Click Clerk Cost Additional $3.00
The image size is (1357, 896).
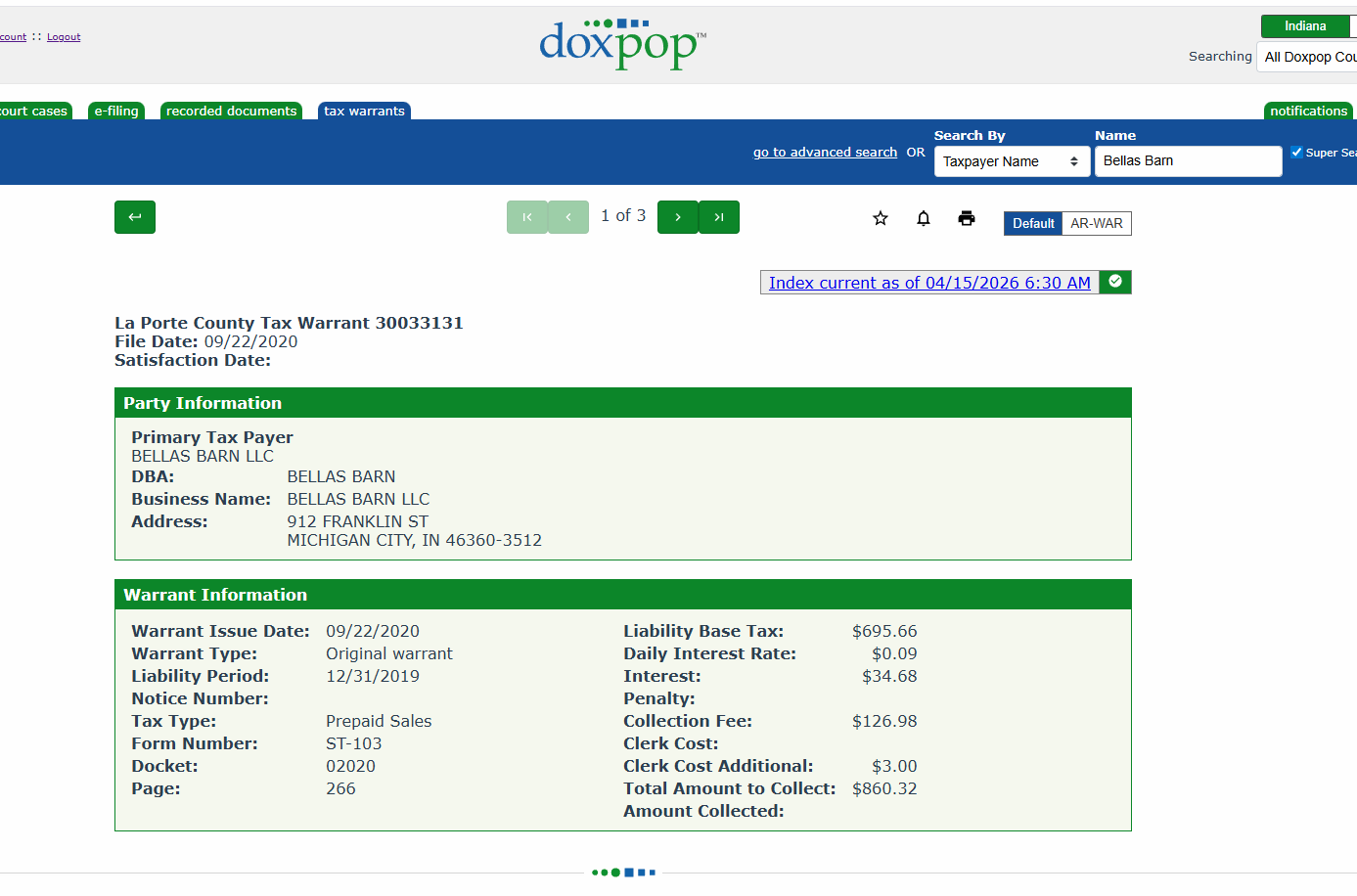pyautogui.click(x=894, y=766)
